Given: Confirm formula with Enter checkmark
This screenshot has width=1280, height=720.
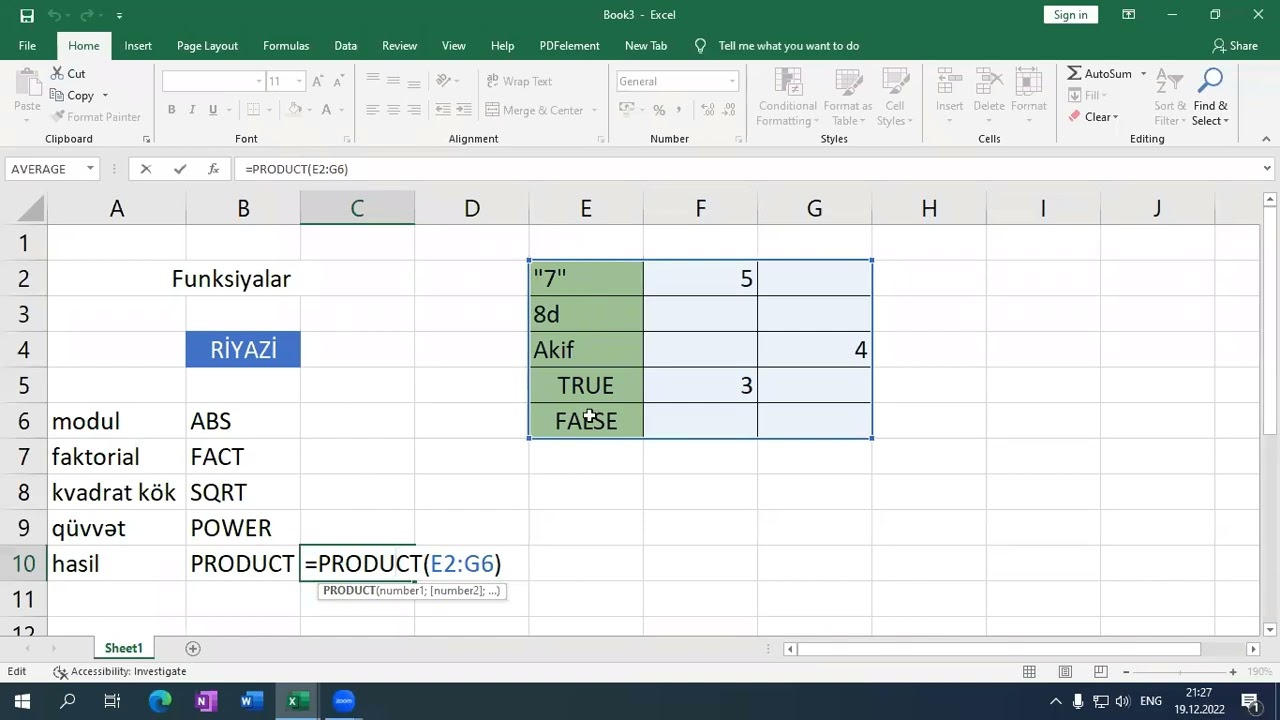Looking at the screenshot, I should [180, 169].
